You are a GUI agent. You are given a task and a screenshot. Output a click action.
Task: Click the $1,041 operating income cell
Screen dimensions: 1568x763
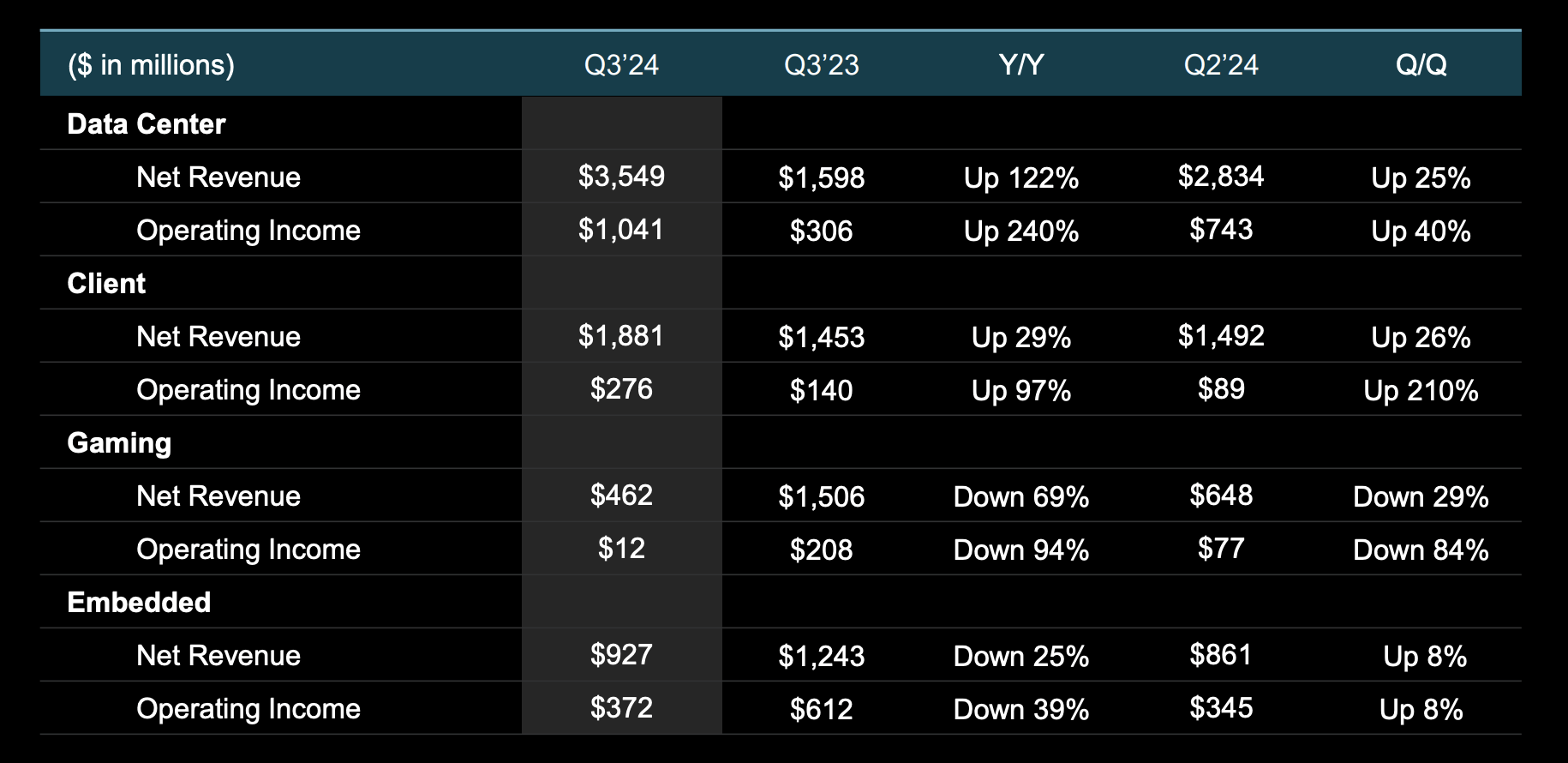click(x=621, y=230)
